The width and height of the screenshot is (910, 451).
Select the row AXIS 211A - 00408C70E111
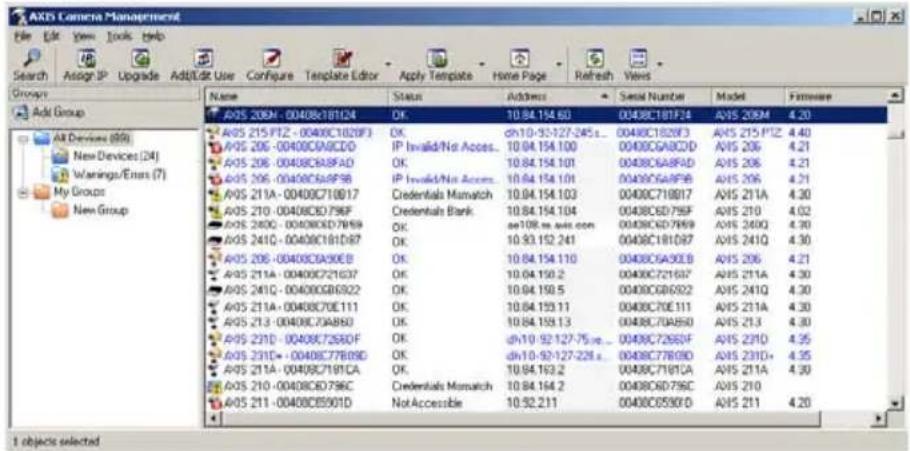[547, 305]
